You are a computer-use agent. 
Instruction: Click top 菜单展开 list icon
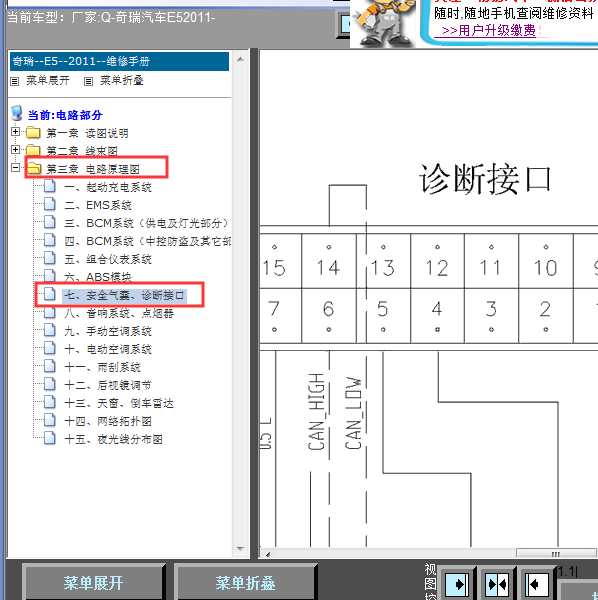[15, 81]
